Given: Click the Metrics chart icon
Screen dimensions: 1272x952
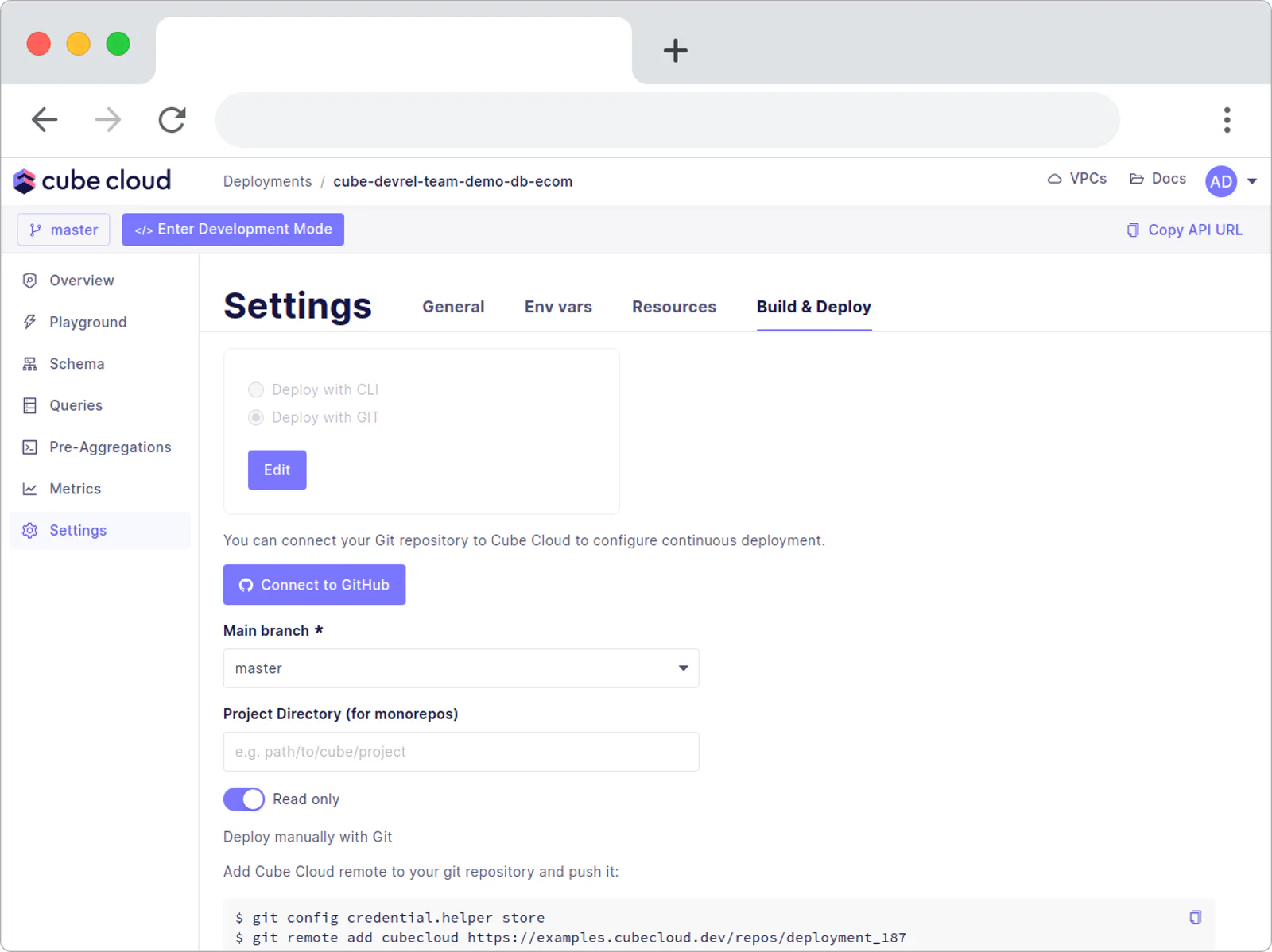Looking at the screenshot, I should pos(30,489).
